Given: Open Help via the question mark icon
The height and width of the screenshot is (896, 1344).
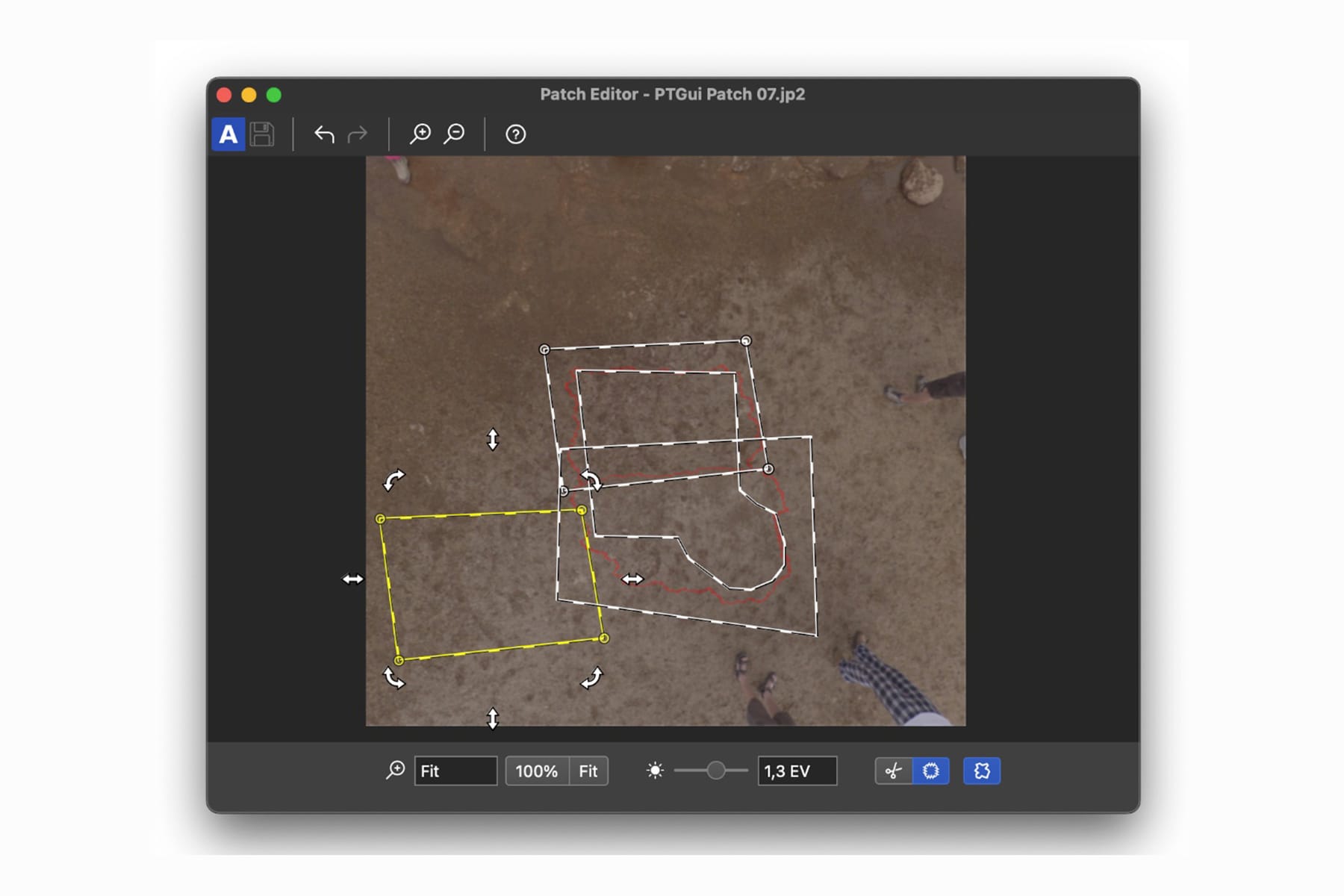Looking at the screenshot, I should coord(516,134).
